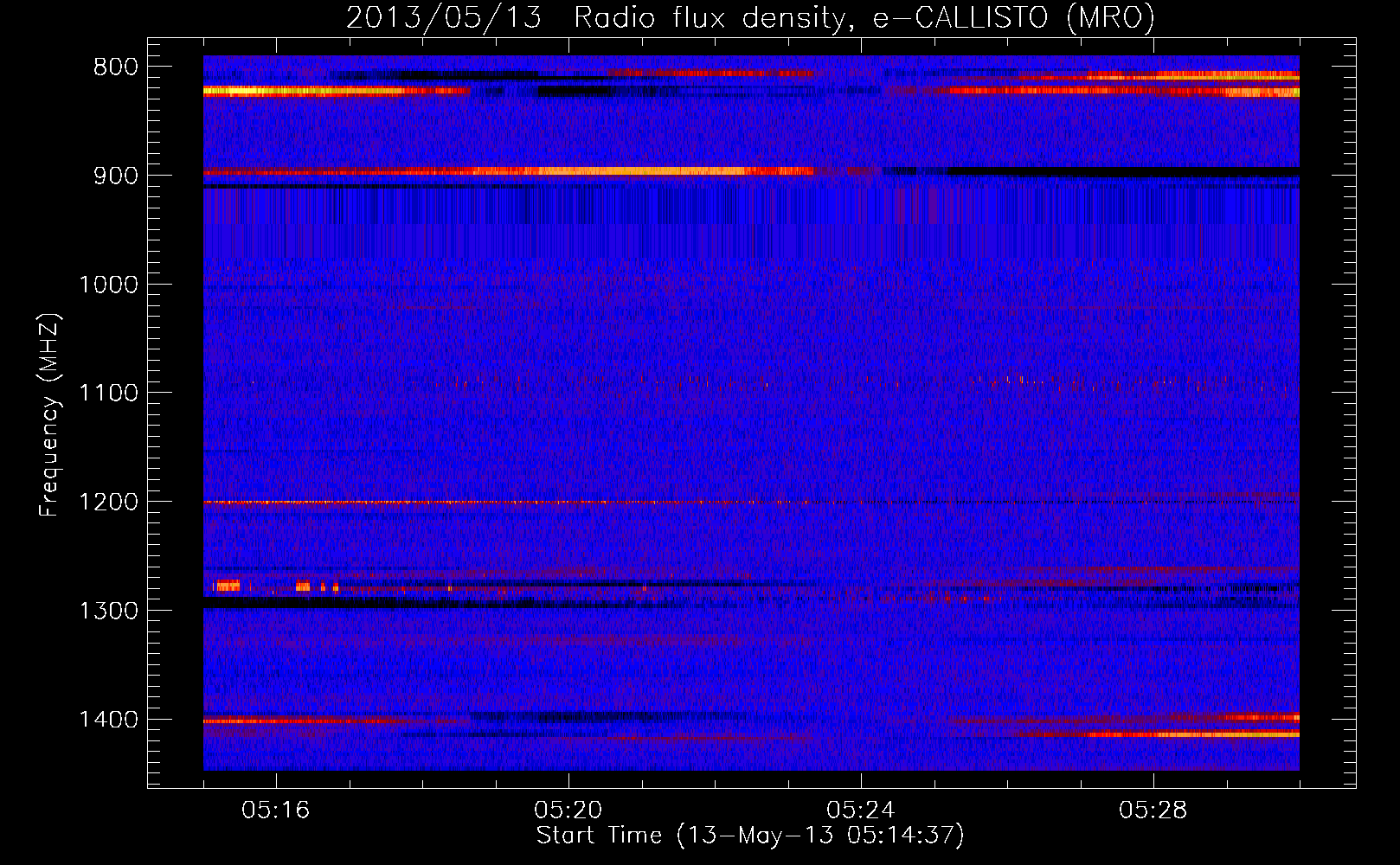Screen dimensions: 1400x865
Task: Click the 1300 frequency tick label
Action: tap(108, 612)
